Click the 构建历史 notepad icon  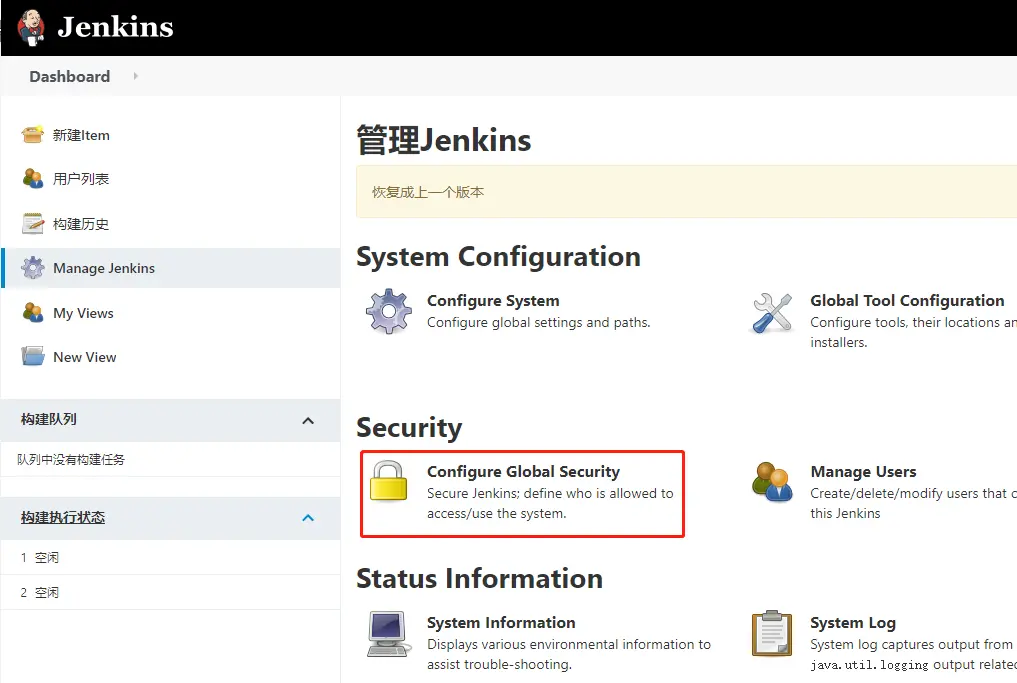(x=33, y=224)
